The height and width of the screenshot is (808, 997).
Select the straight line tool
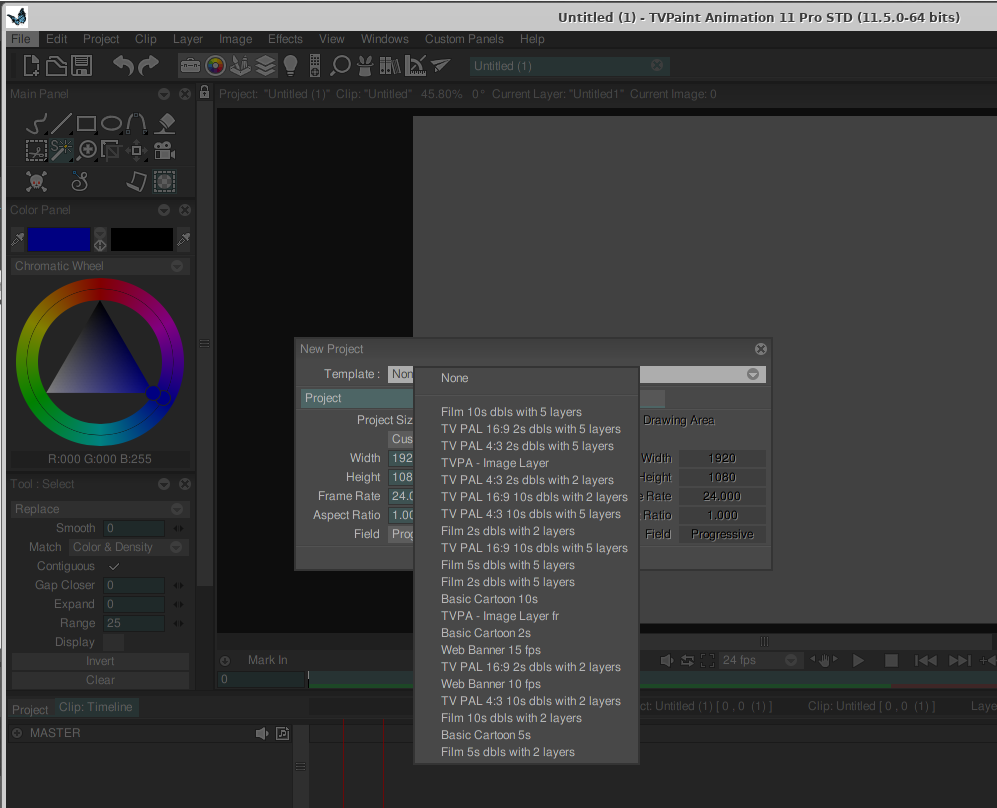pyautogui.click(x=61, y=123)
